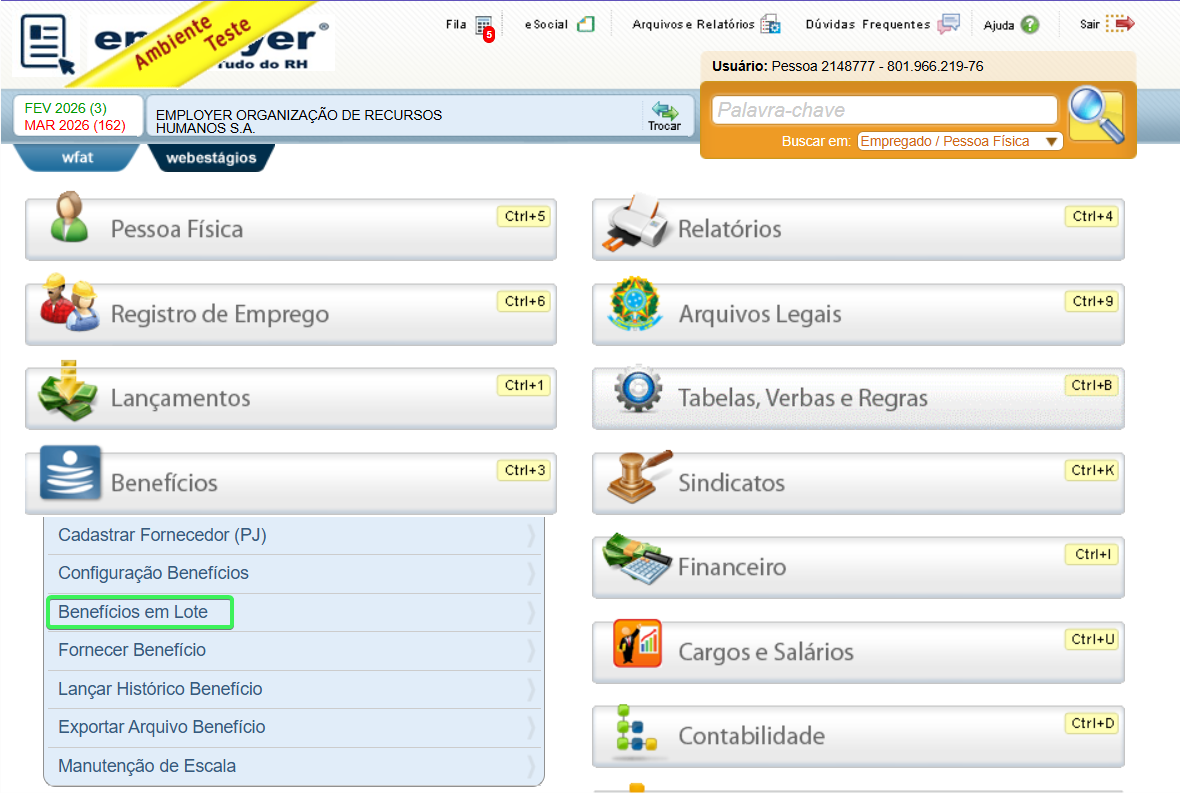Expand Tabelas, Verbas e Regras menu
This screenshot has width=1180, height=793.
[858, 399]
